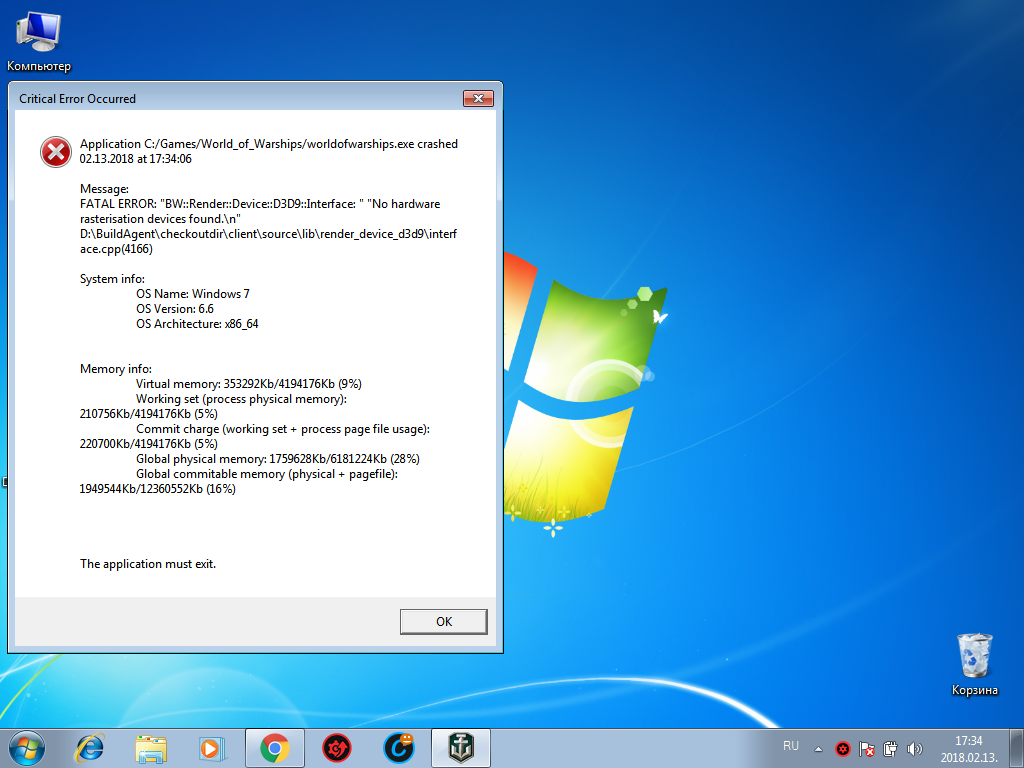
Task: Click the text "OS Architecture: x86_64"
Action: pos(197,324)
